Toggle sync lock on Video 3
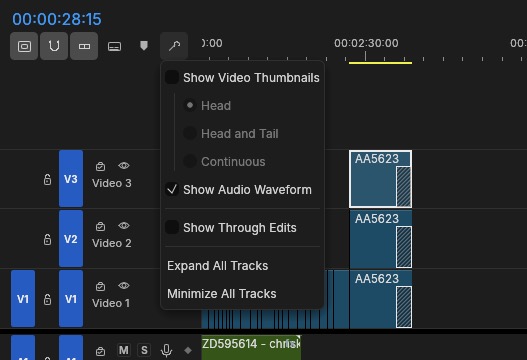Image resolution: width=527 pixels, height=360 pixels. tap(100, 166)
